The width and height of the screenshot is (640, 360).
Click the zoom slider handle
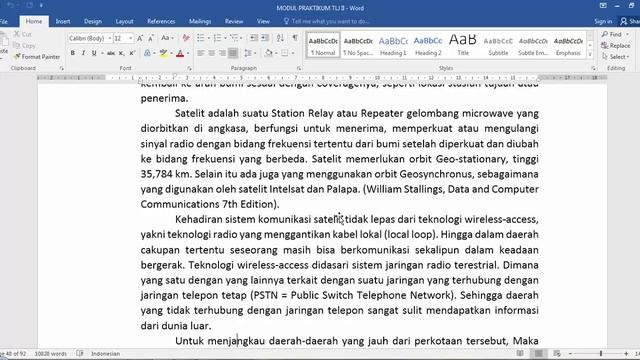[x=601, y=353]
